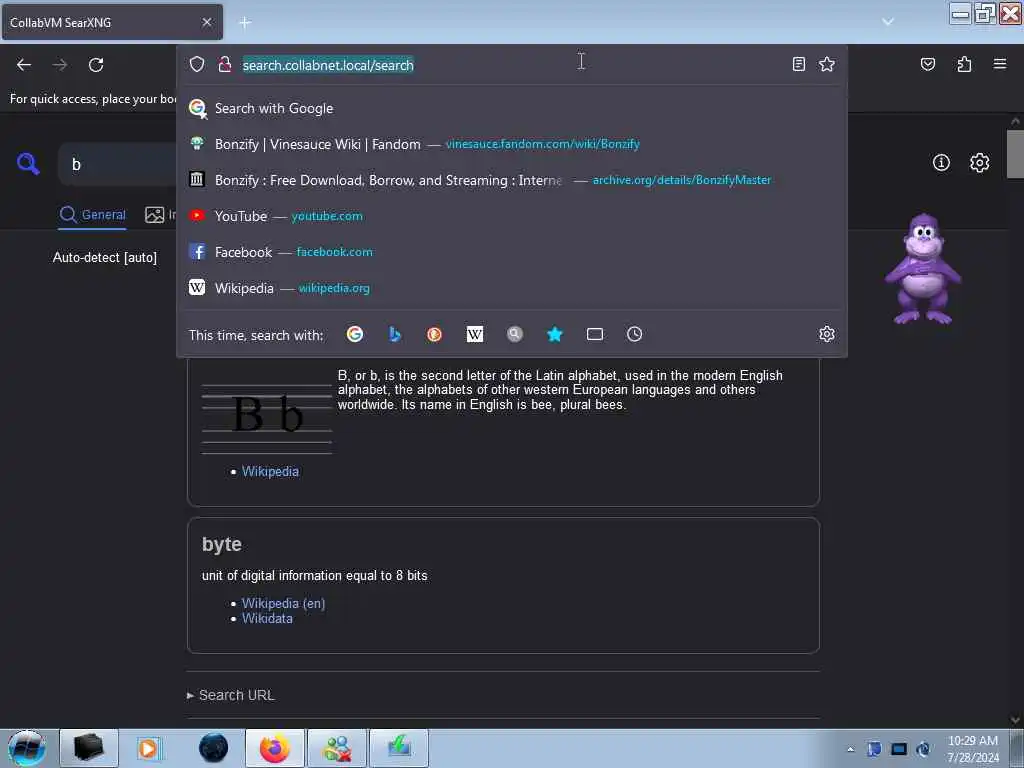Search bookmarks using the blue star icon
1024x768 pixels.
tap(554, 334)
